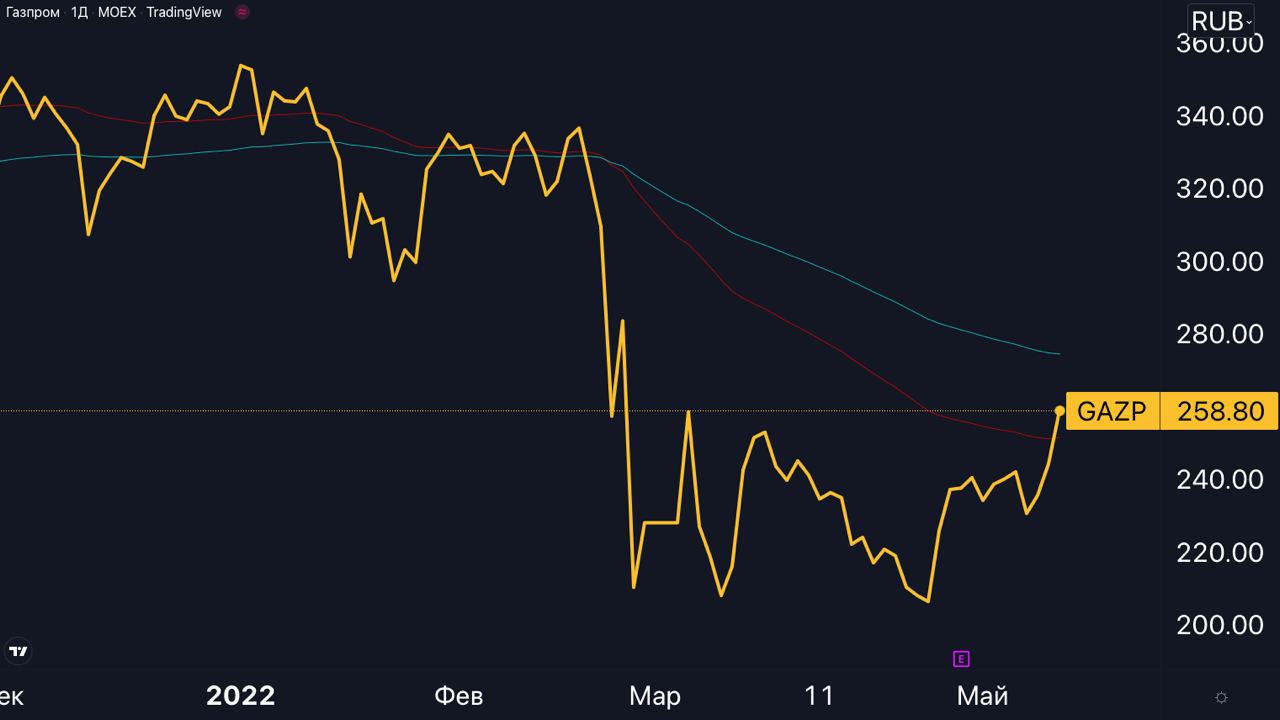This screenshot has height=720, width=1280.
Task: Click the MOEX exchange label
Action: click(x=117, y=12)
